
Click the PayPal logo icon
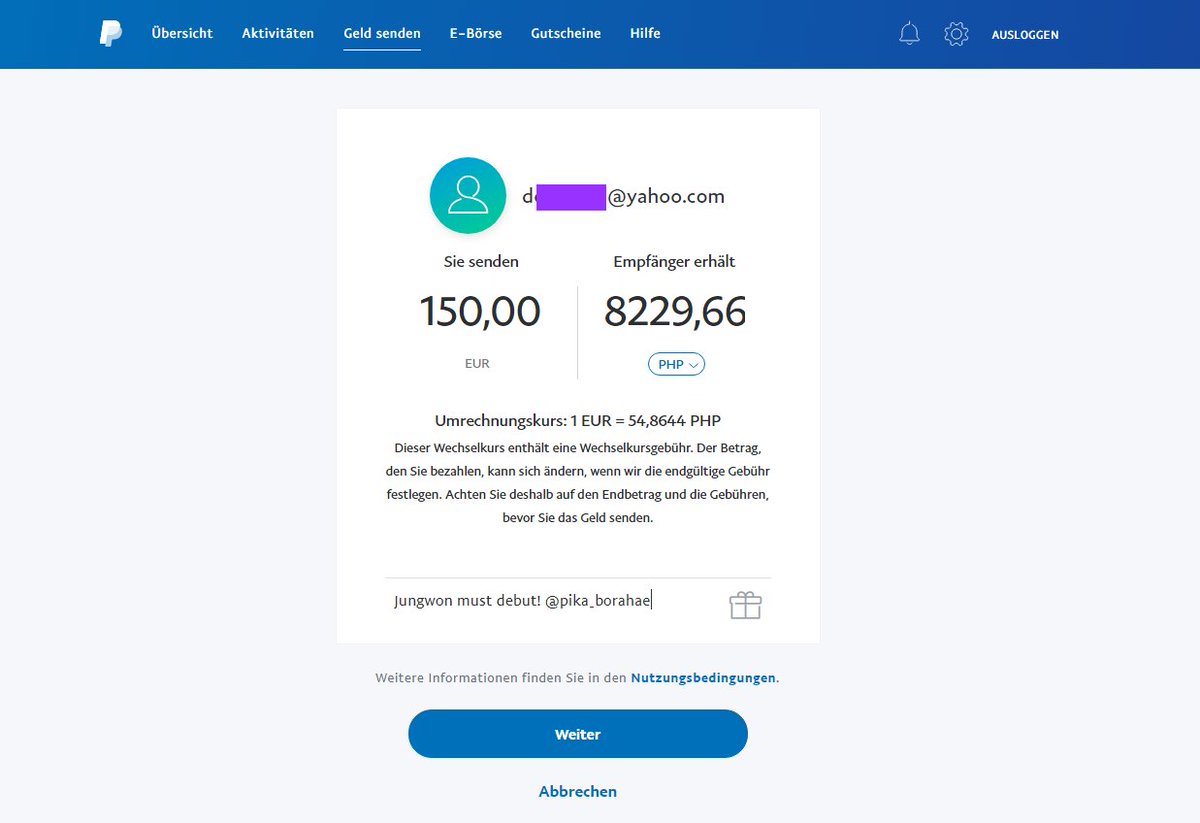(110, 34)
